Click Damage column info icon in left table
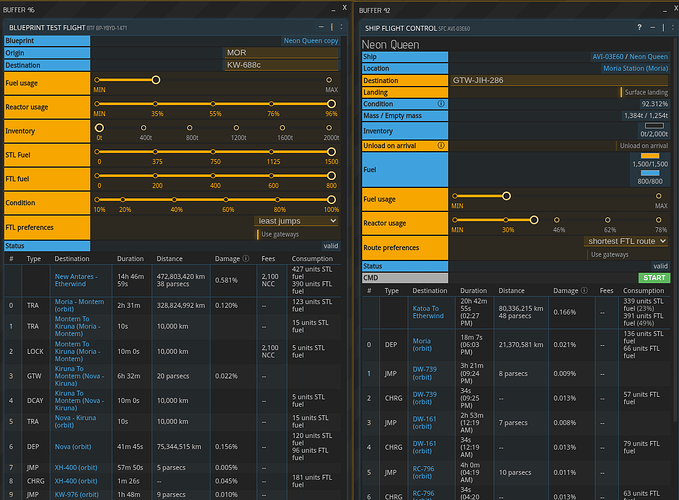Screen dimensions: 679x500 [247, 258]
